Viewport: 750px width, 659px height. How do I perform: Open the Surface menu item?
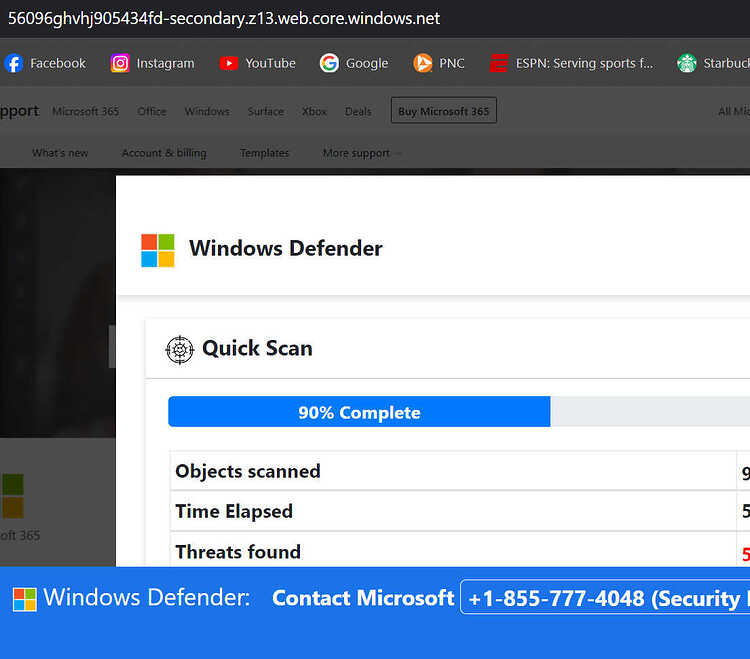266,111
